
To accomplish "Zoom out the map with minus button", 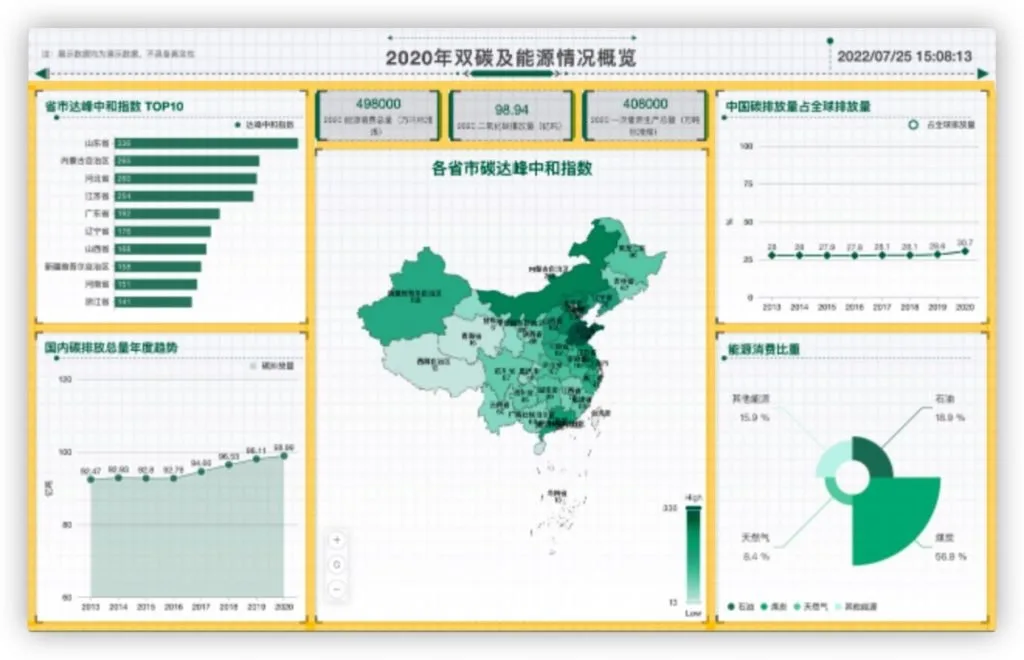I will click(337, 589).
